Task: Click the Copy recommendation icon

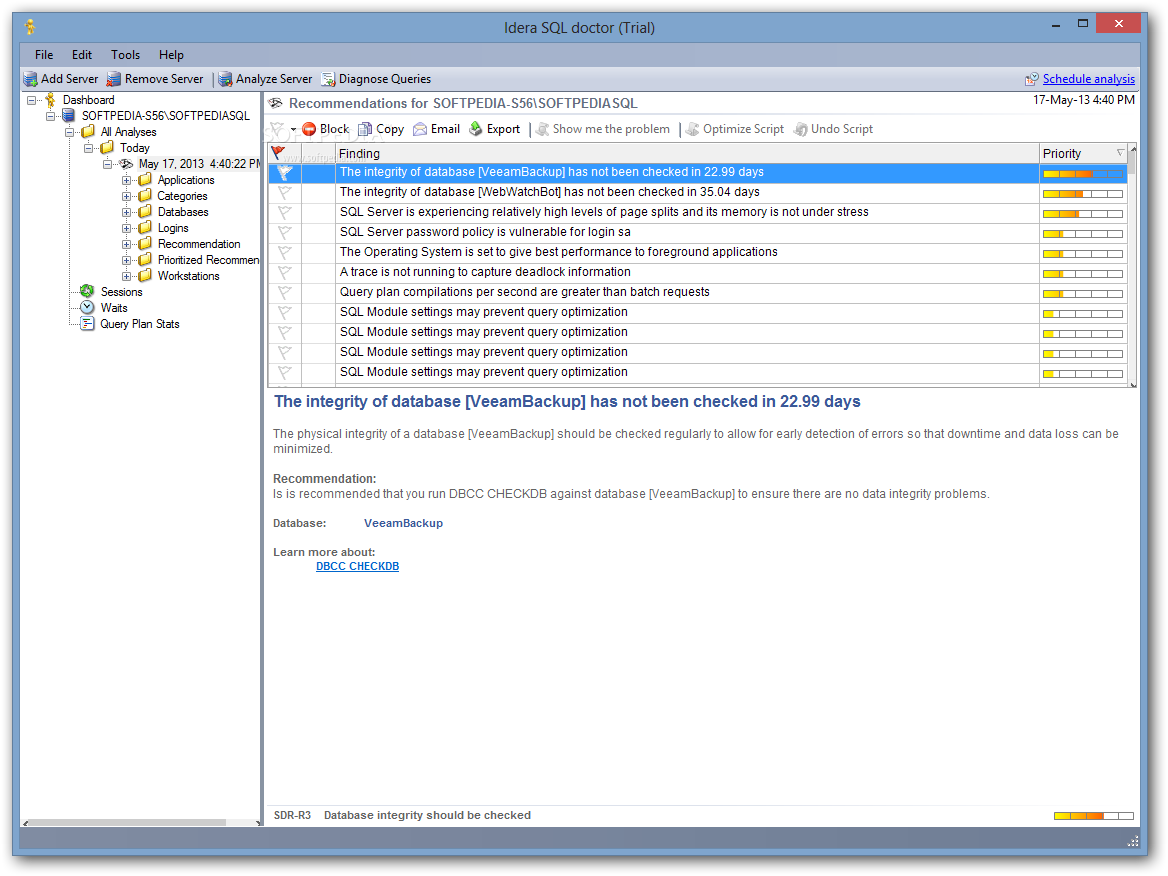Action: click(365, 129)
